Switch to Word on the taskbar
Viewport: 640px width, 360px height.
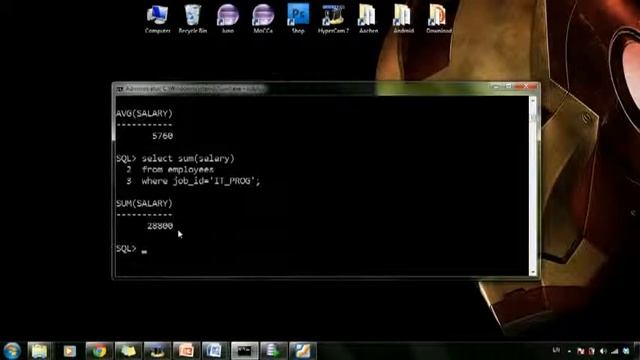[216, 351]
